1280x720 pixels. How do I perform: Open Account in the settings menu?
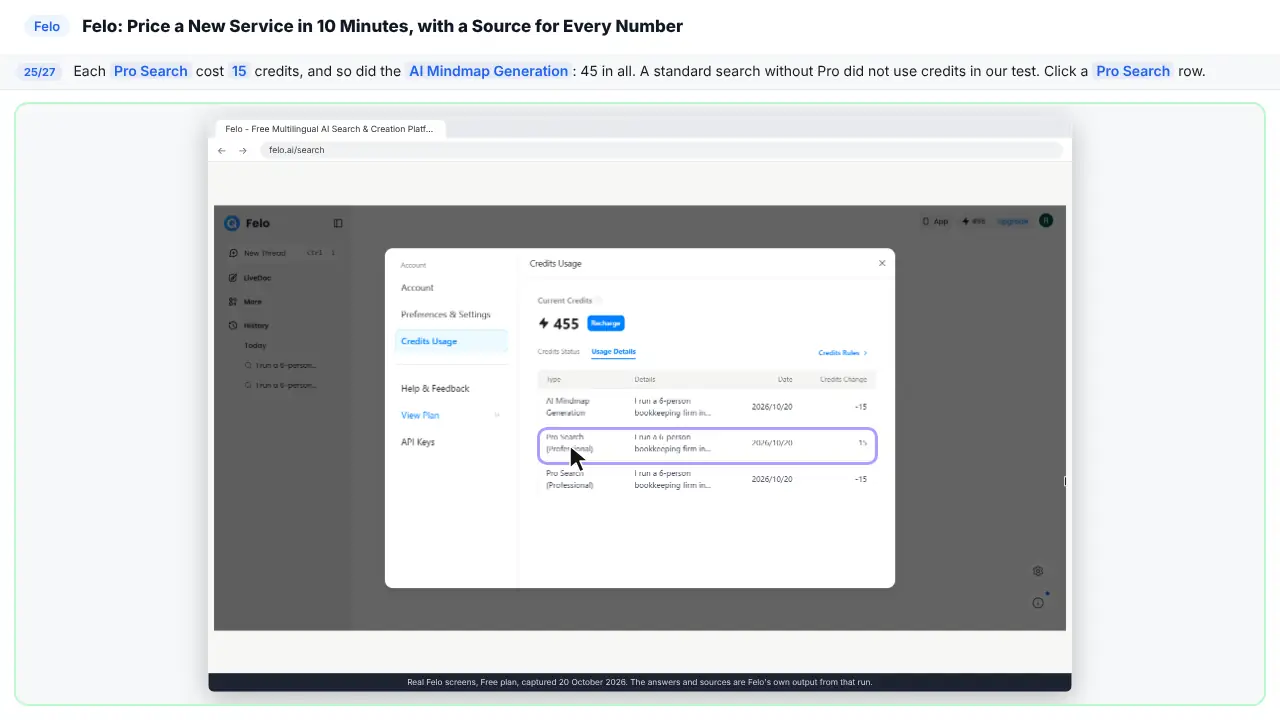pos(417,288)
